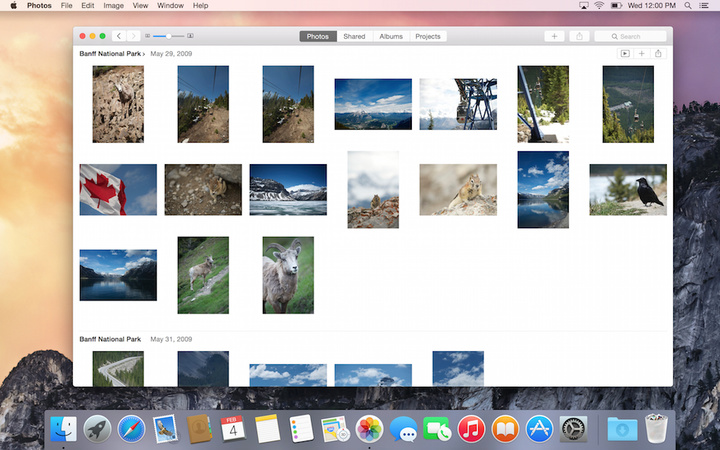720x450 pixels.
Task: Share the May 29, 2009 moment
Action: (x=658, y=53)
